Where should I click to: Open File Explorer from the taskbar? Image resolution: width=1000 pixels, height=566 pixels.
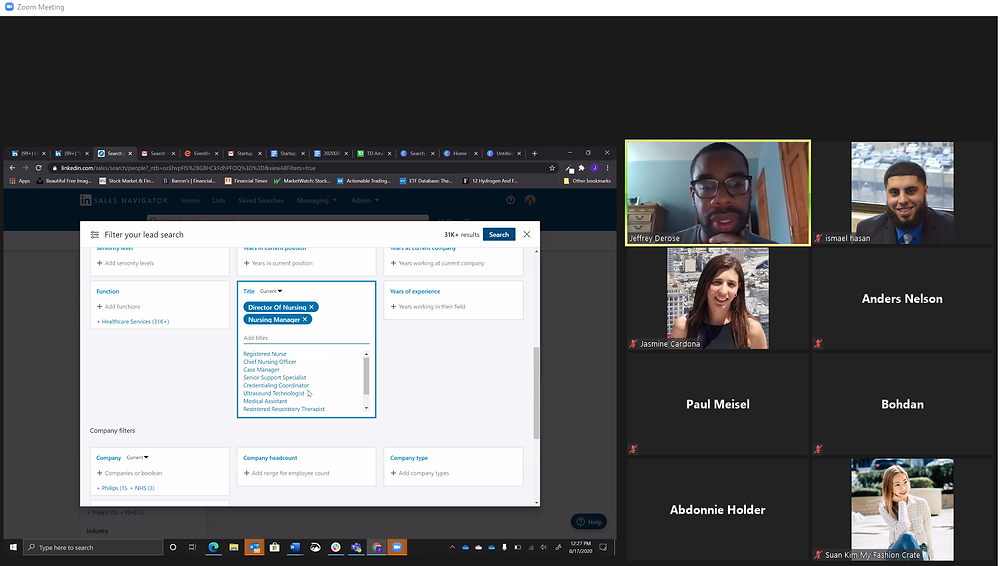[234, 547]
